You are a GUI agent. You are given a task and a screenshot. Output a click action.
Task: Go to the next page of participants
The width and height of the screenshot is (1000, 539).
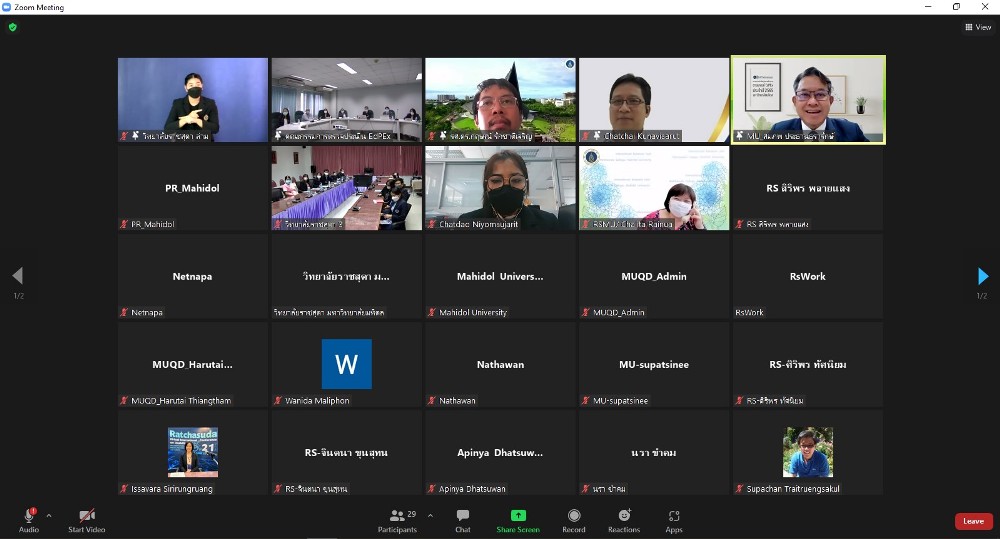[x=983, y=276]
